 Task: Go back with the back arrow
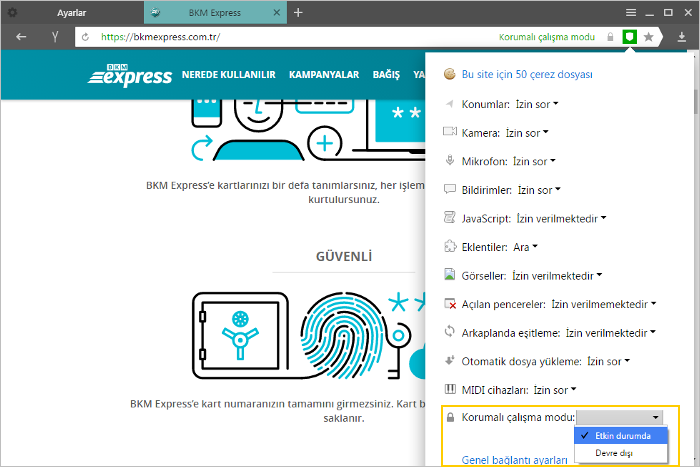[x=21, y=37]
